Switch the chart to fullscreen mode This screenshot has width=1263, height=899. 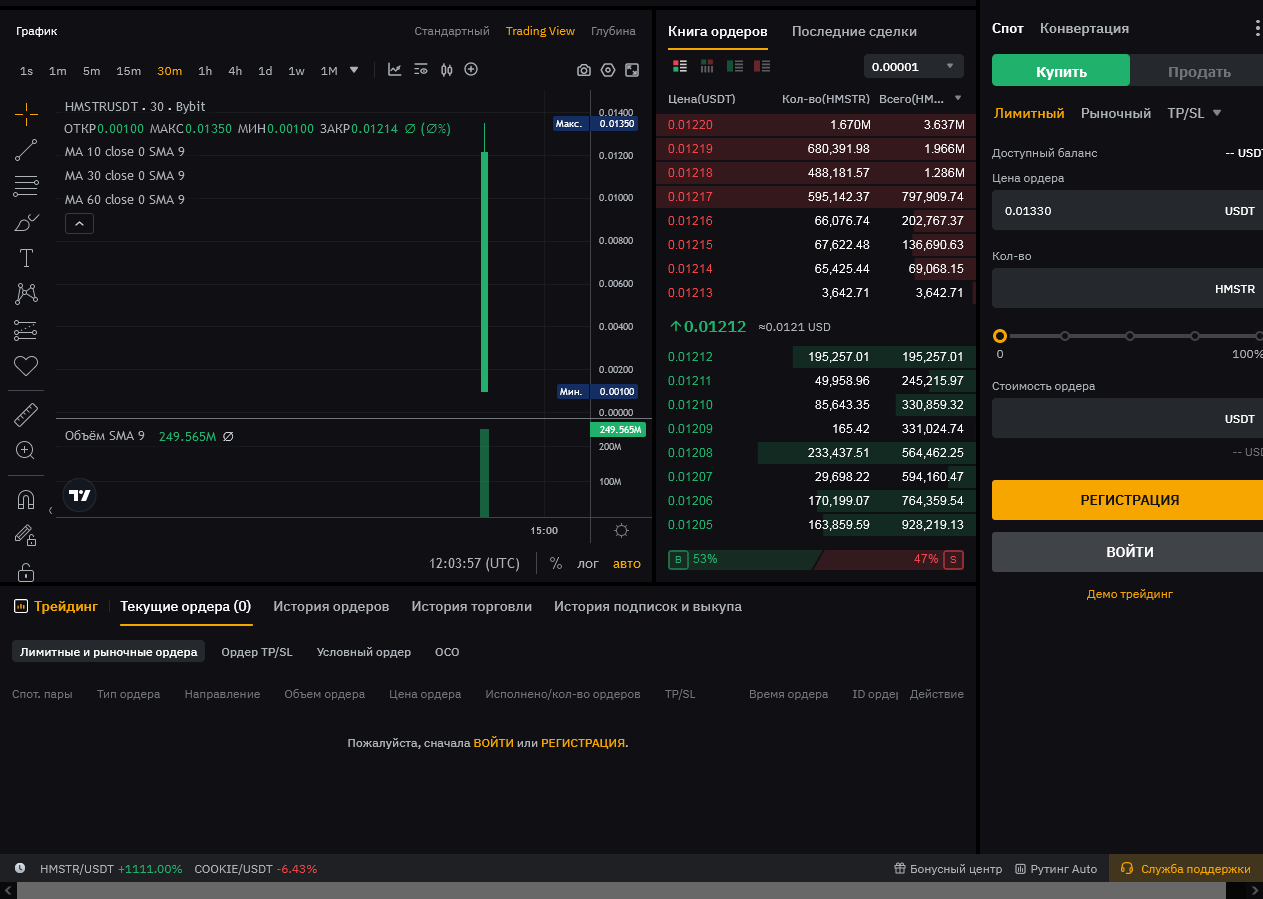[632, 70]
